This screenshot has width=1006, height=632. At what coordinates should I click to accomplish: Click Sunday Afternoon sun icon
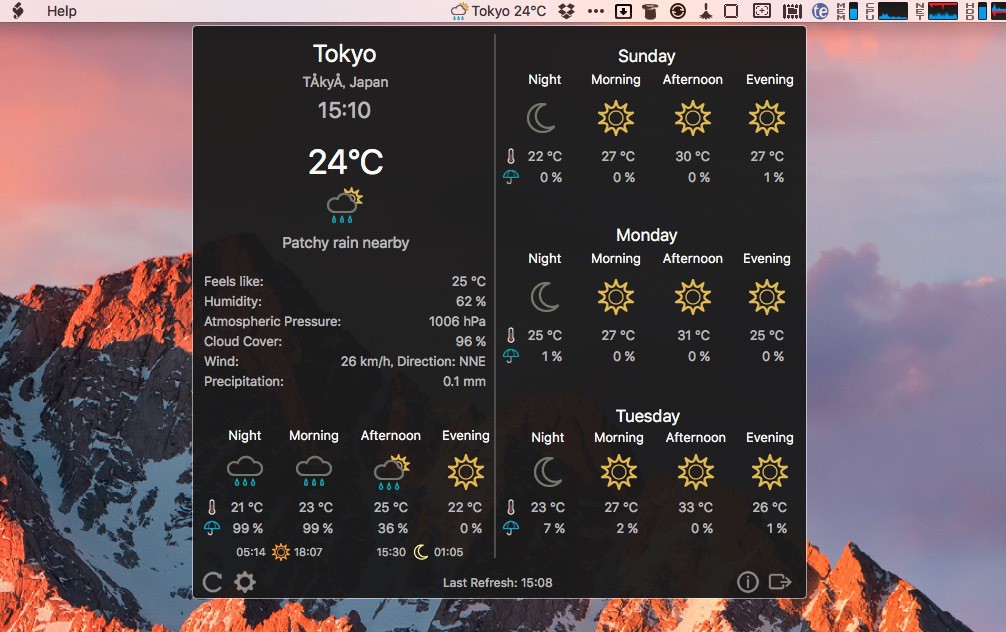pyautogui.click(x=693, y=118)
